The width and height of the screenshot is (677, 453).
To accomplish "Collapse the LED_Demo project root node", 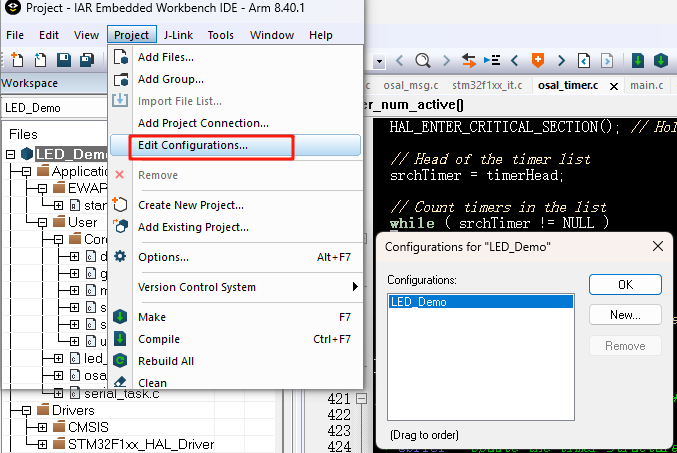I will 11,154.
